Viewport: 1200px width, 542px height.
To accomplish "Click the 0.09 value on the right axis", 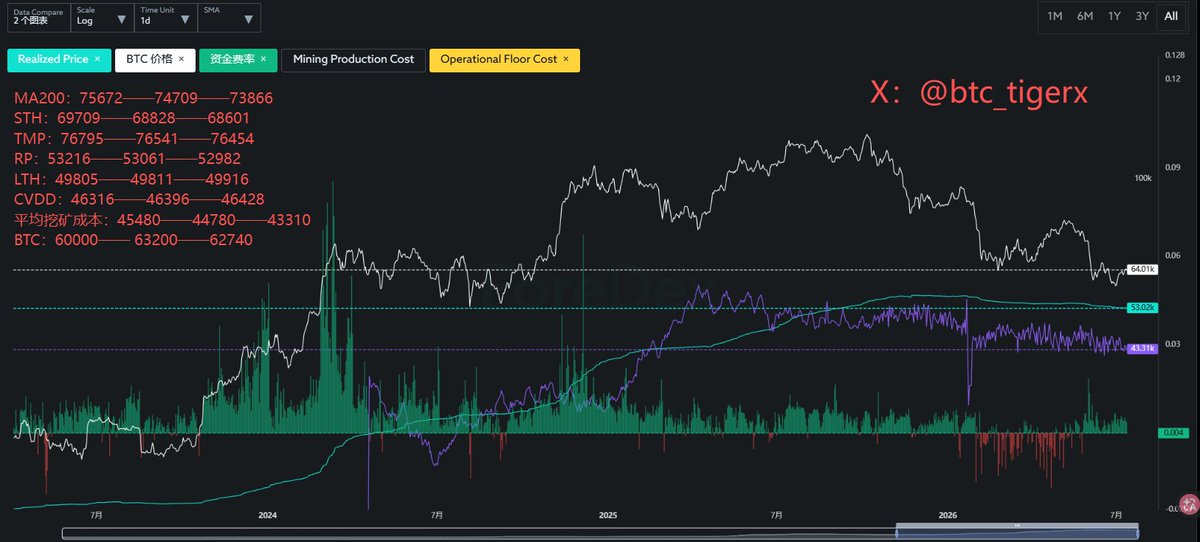I will click(x=1175, y=166).
